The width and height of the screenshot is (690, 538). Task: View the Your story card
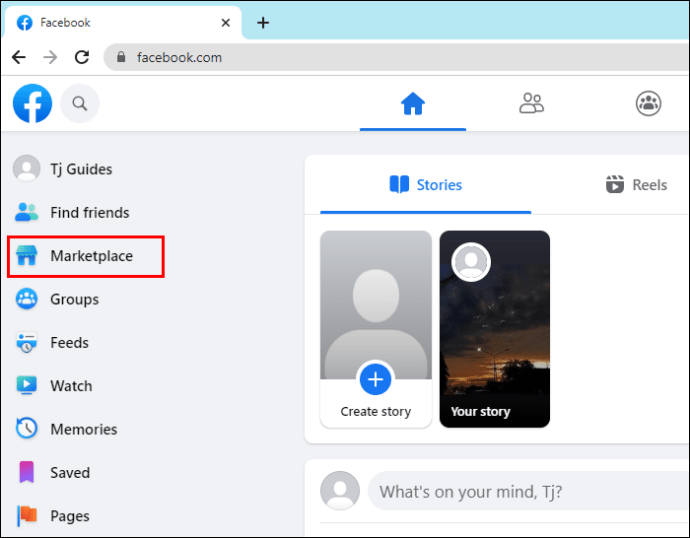tap(495, 329)
